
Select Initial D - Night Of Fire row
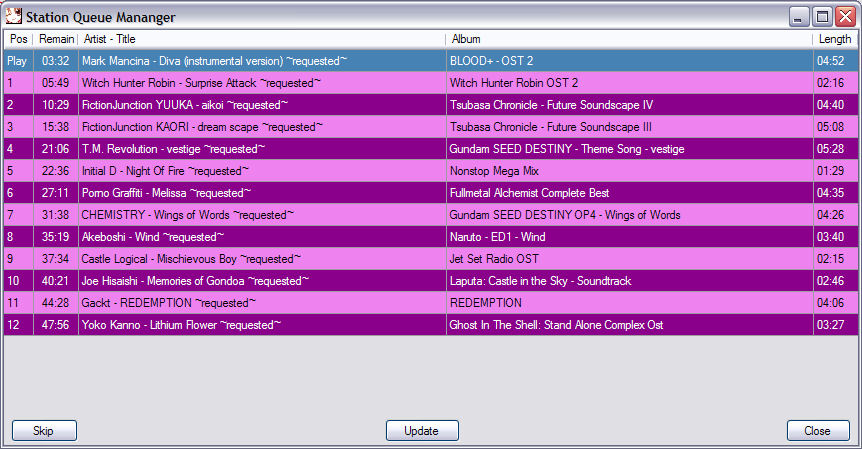click(166, 171)
